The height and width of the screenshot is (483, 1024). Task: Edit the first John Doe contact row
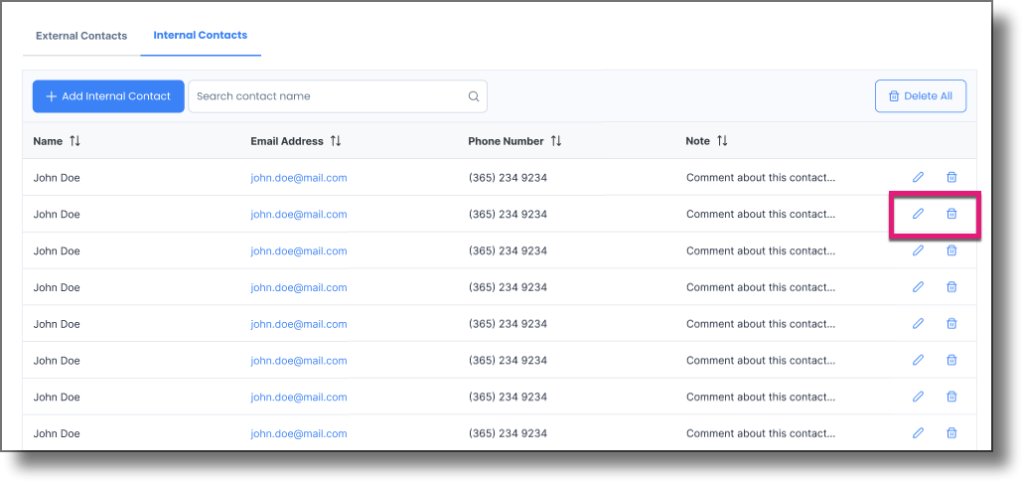click(x=918, y=177)
